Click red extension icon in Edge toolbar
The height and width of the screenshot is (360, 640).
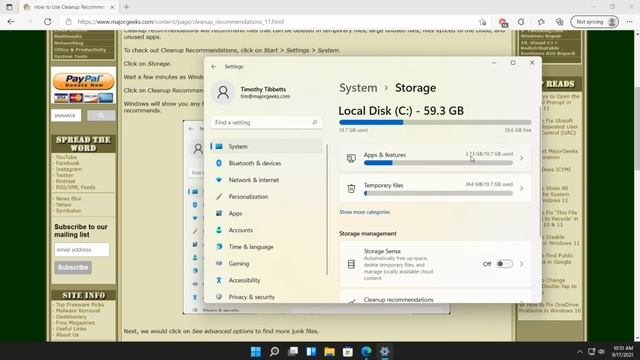pos(502,22)
